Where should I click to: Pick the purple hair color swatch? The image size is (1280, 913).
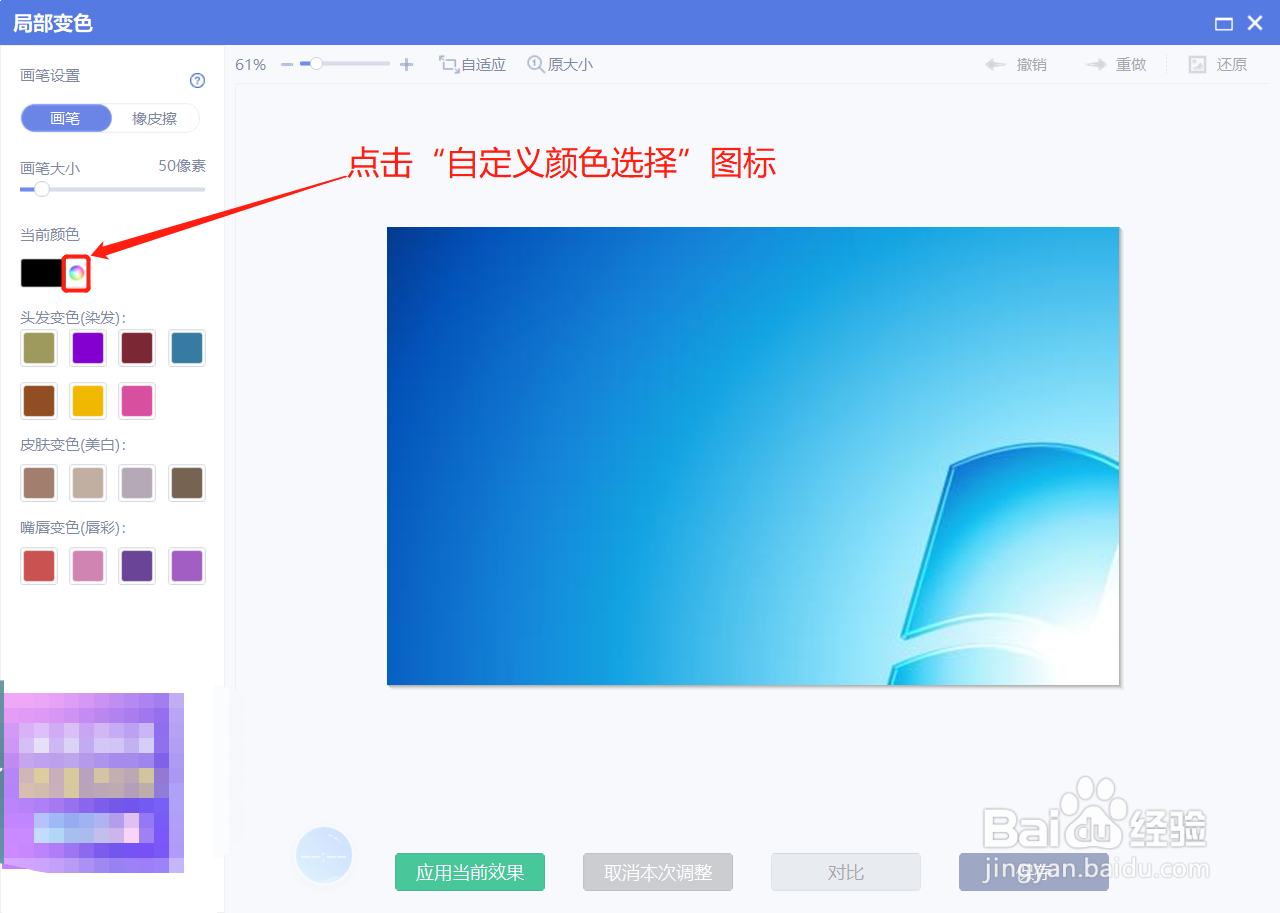coord(88,348)
